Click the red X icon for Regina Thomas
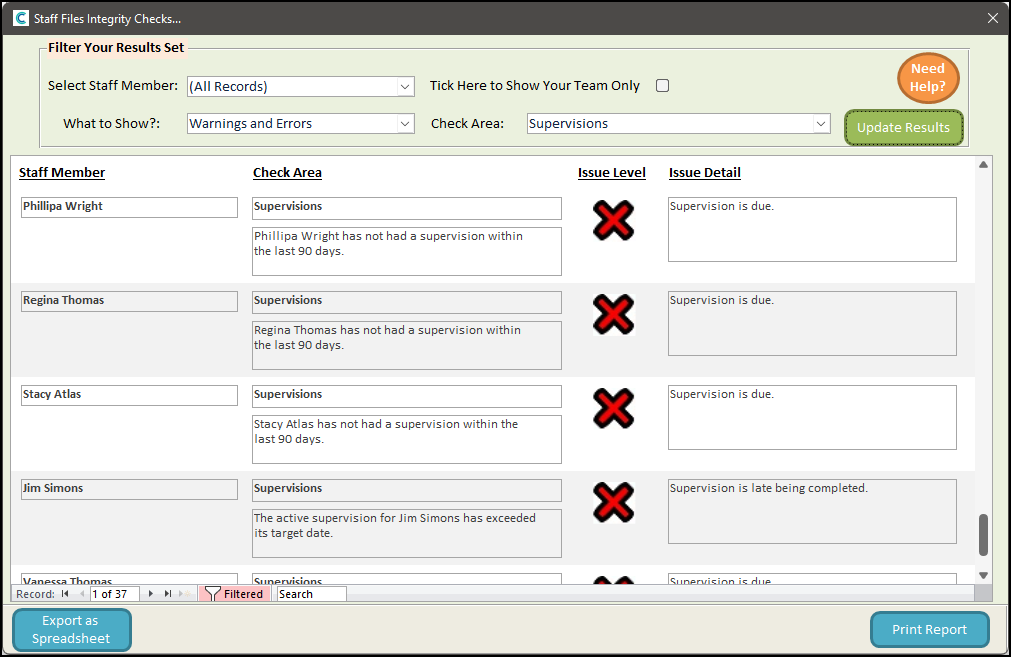 click(x=613, y=314)
